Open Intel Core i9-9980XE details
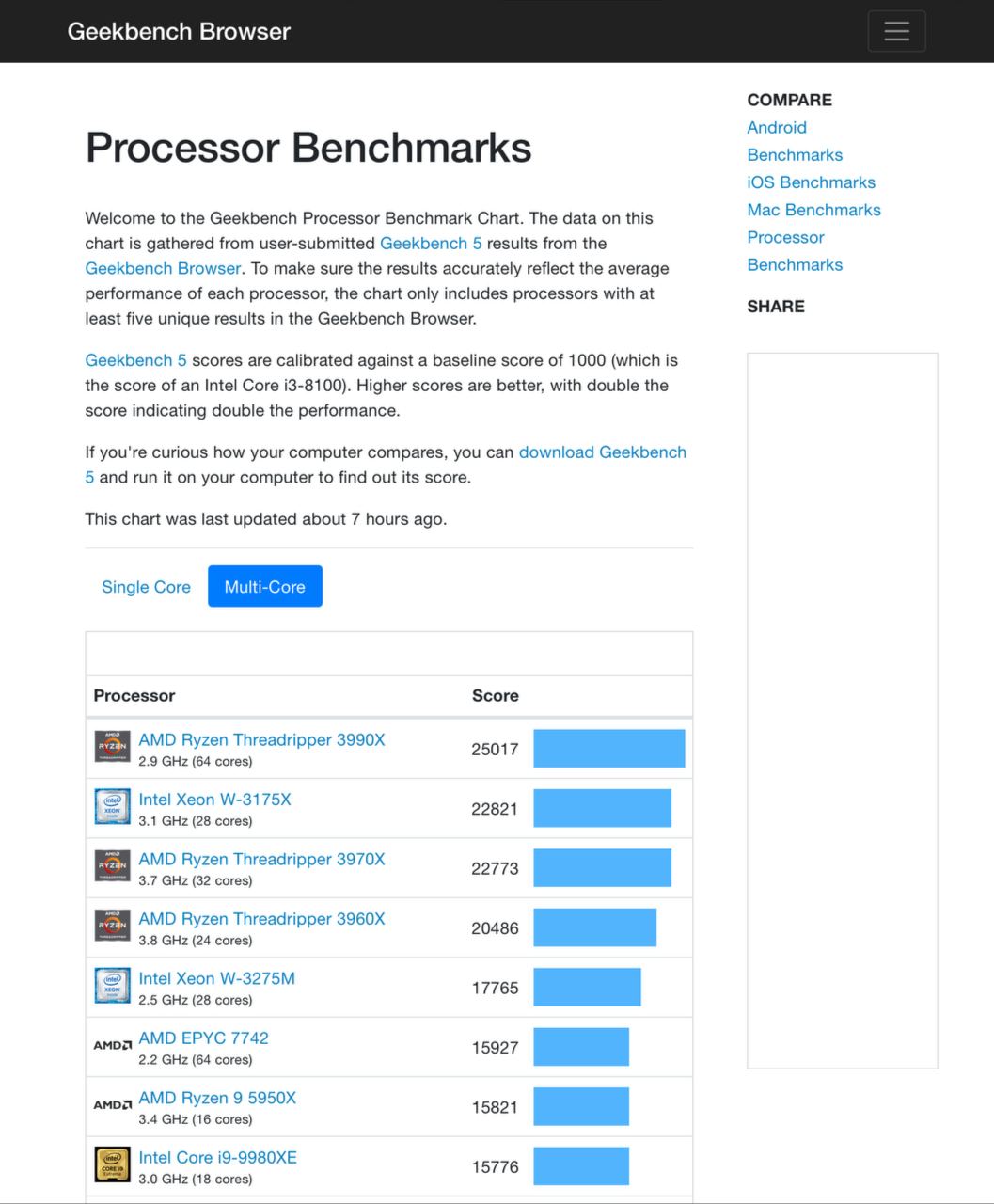This screenshot has width=994, height=1204. point(217,1157)
